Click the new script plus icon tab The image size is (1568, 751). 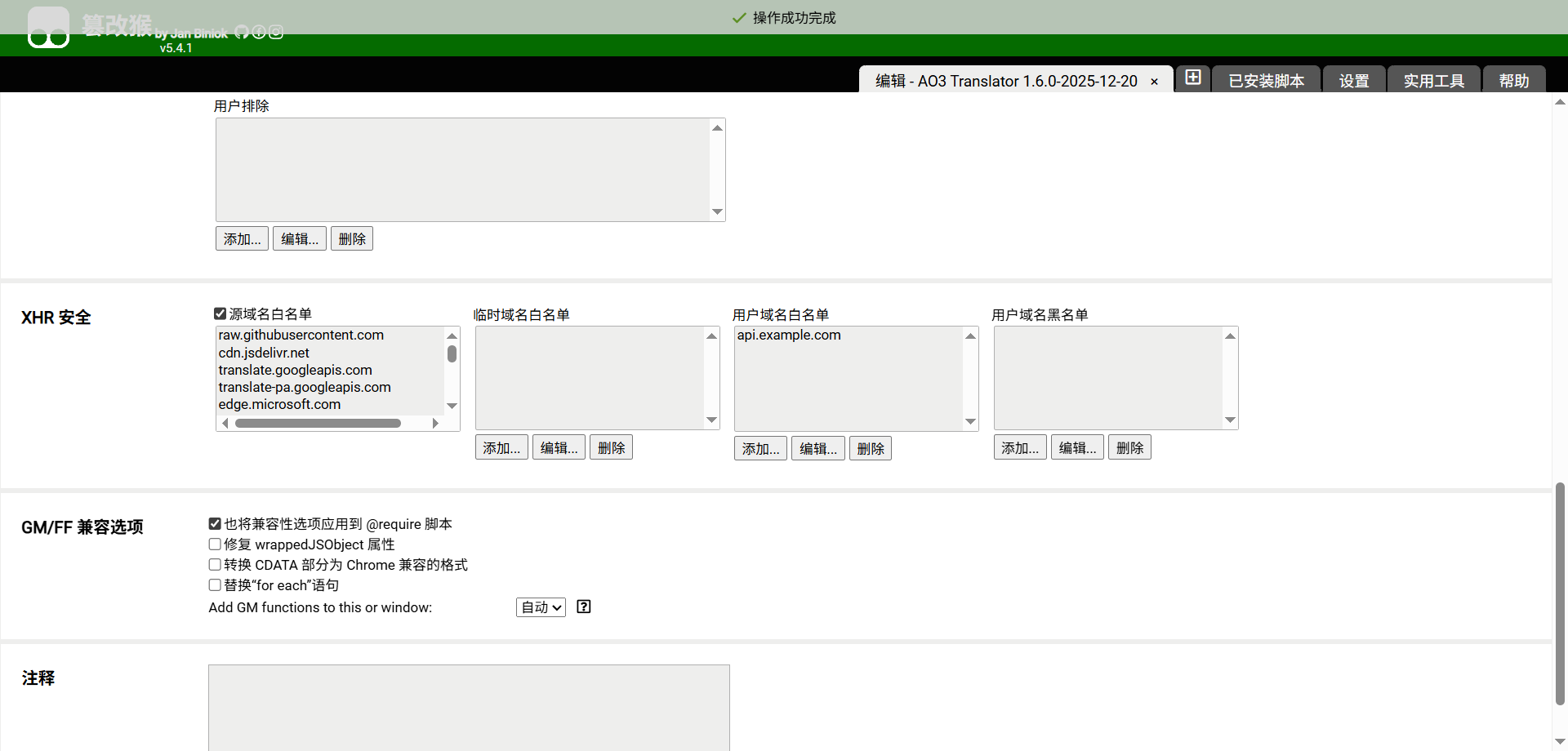click(1193, 78)
